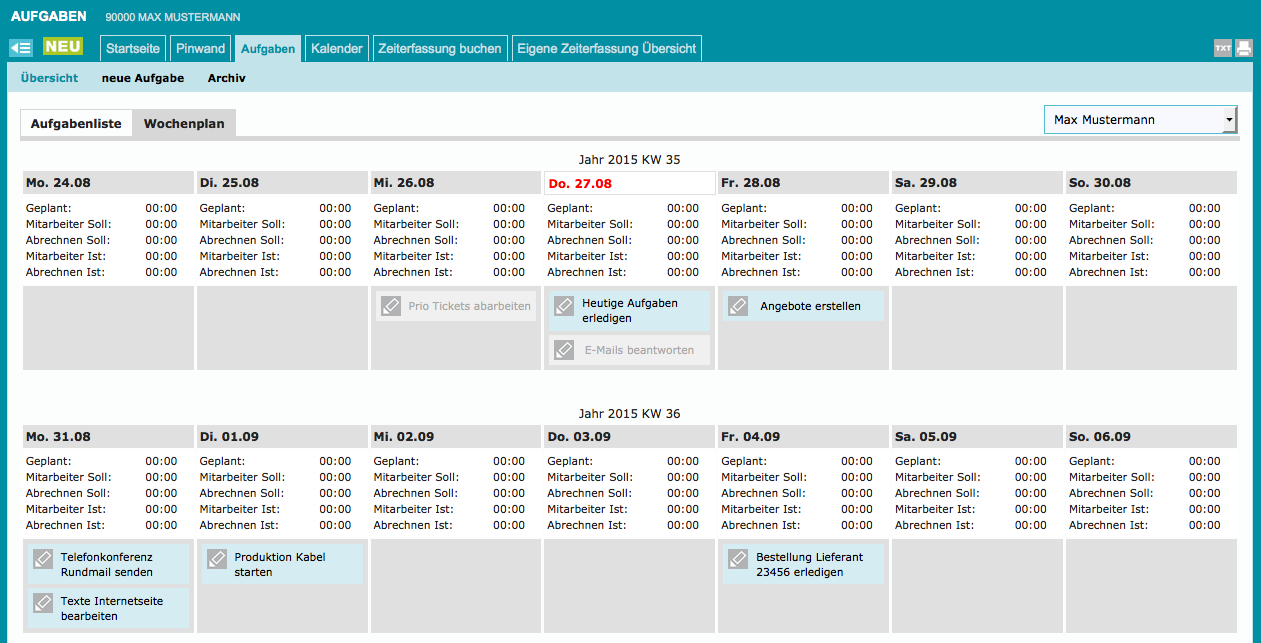Screen dimensions: 1261x643
Task: Open the Archiv submenu link
Action: coord(226,78)
